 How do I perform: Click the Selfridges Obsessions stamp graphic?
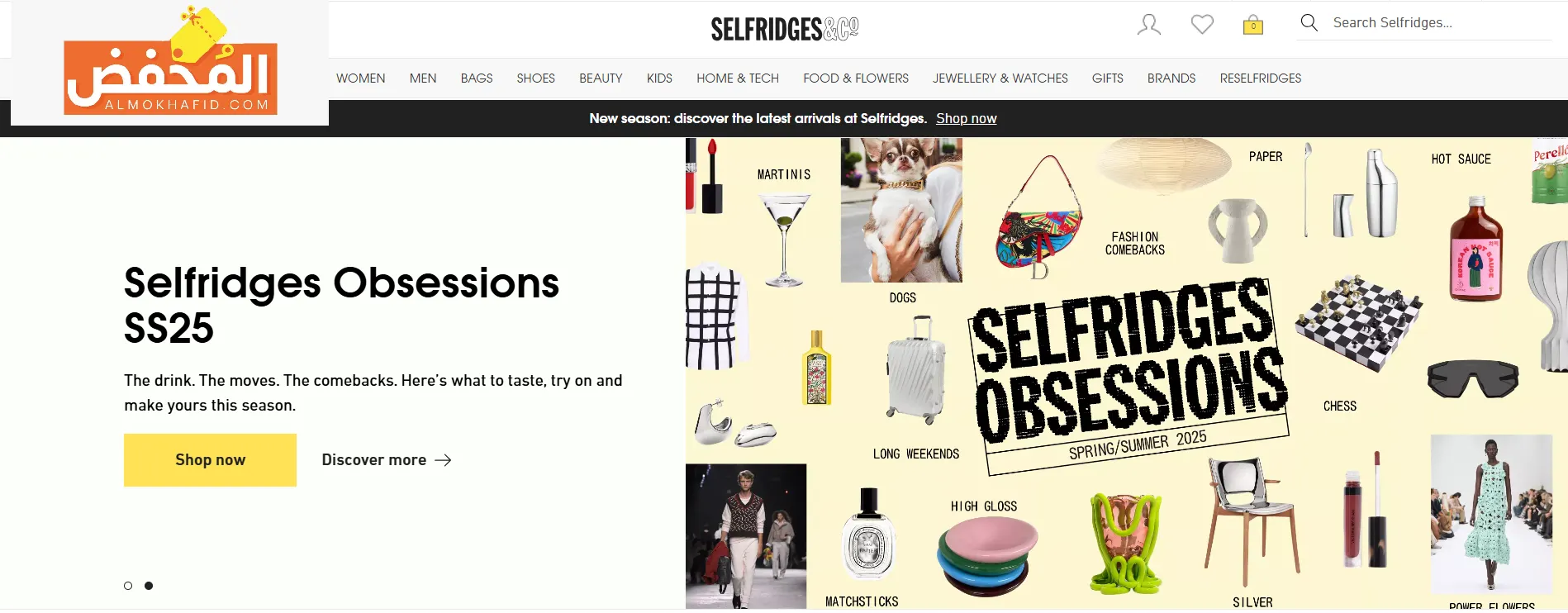coord(1130,378)
